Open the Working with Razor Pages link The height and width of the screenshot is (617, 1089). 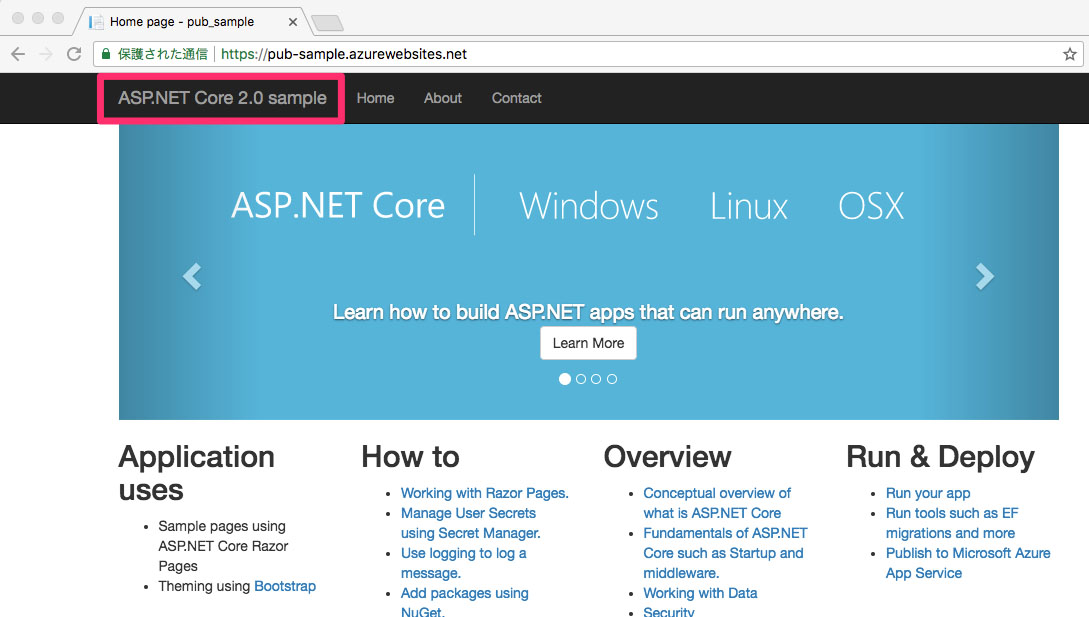click(x=484, y=493)
